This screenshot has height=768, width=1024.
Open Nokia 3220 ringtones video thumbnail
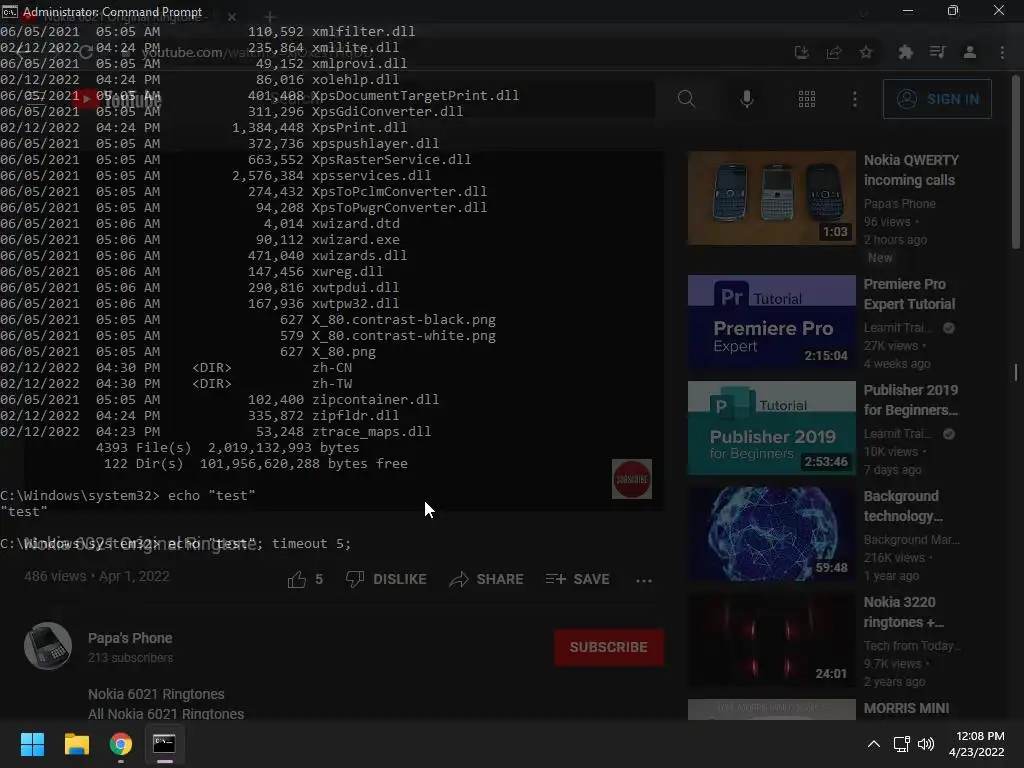[771, 639]
